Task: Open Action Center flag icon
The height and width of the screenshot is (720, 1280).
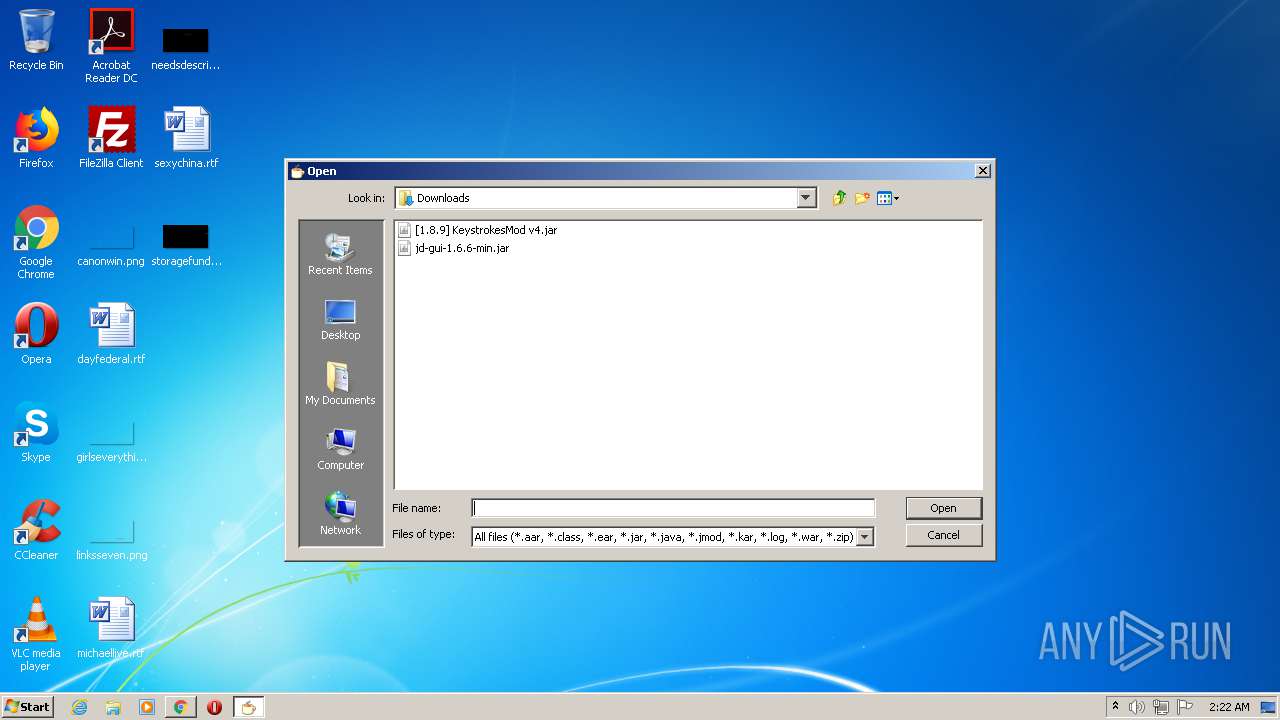Action: pos(1185,707)
